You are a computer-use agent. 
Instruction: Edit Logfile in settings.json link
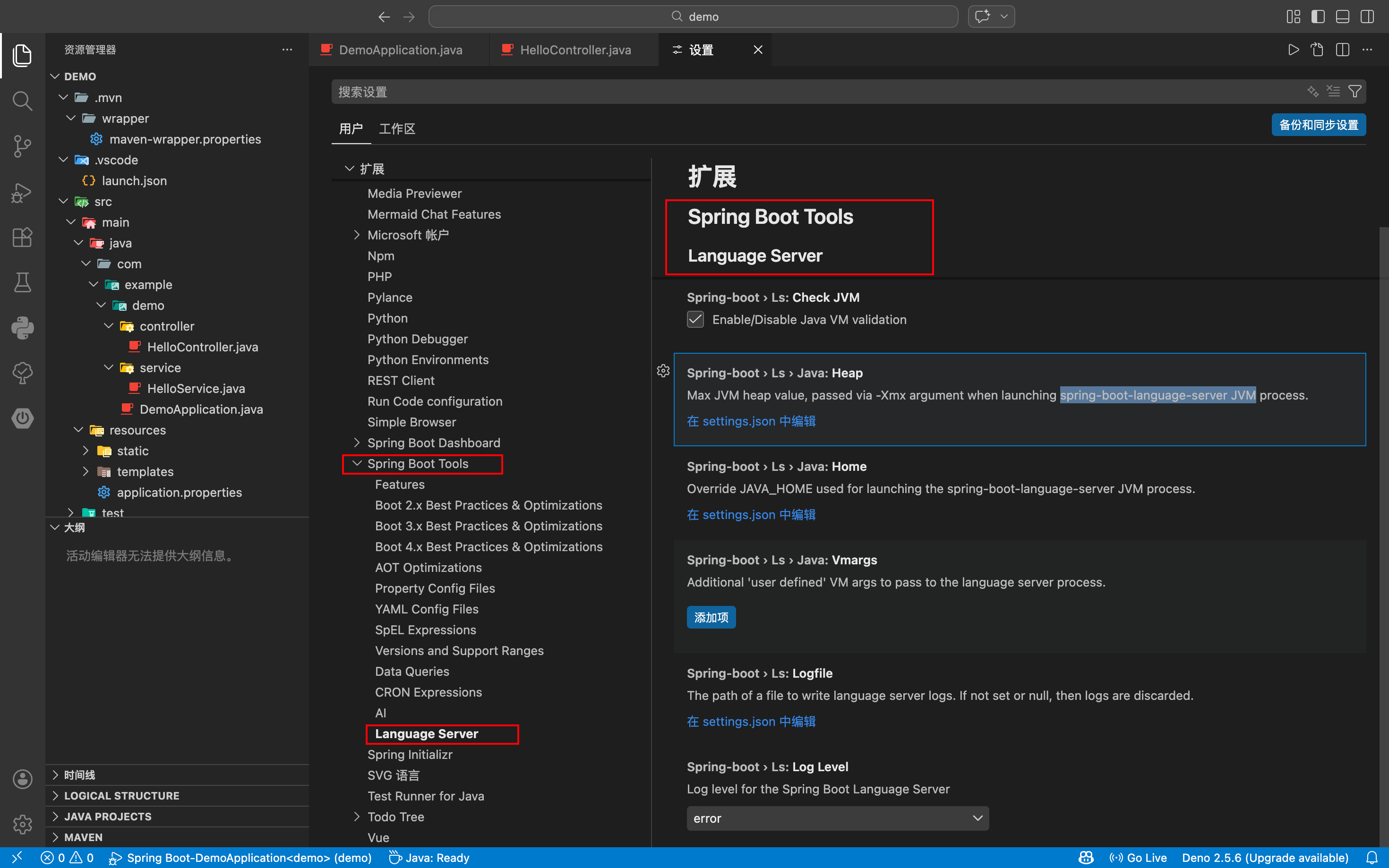[751, 722]
